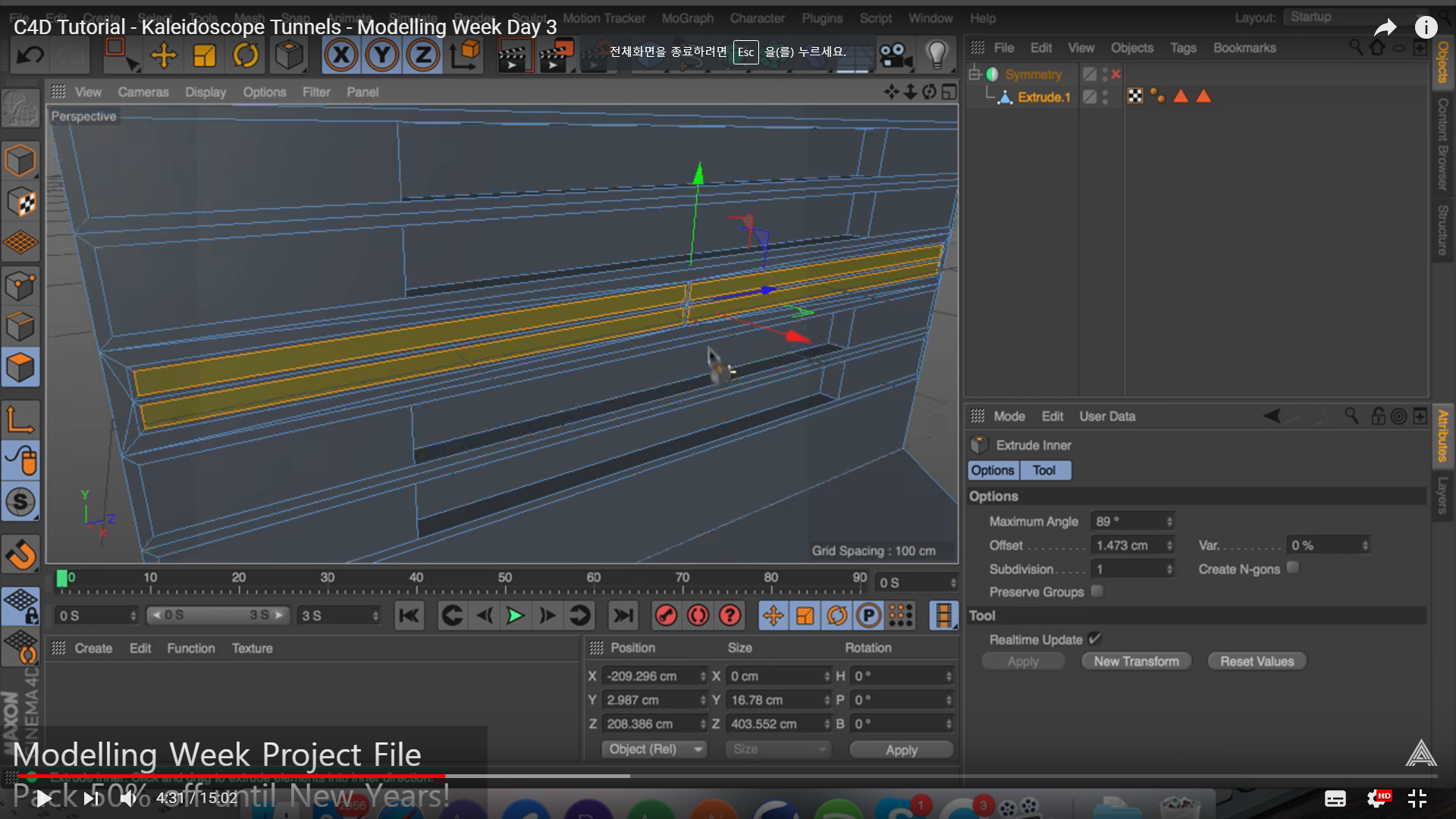The height and width of the screenshot is (819, 1456).
Task: Toggle viewport Solo S icon
Action: 20,501
